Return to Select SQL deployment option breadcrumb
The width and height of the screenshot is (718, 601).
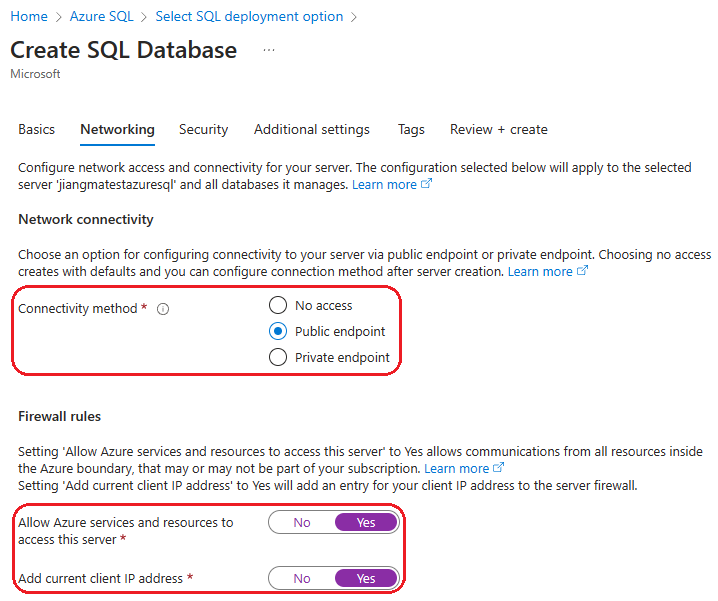(x=249, y=16)
